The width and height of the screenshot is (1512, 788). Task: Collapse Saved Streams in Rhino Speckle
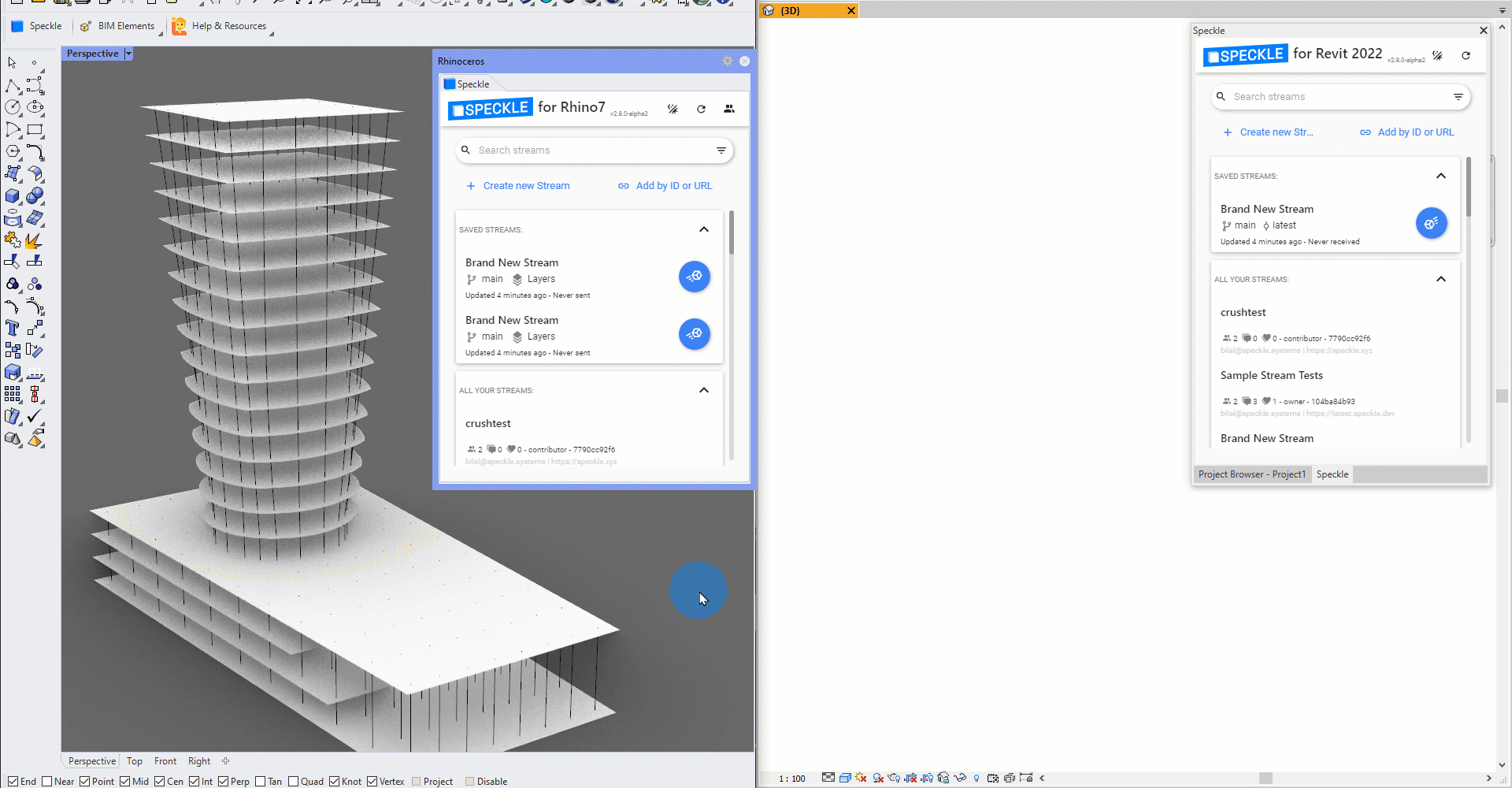pyautogui.click(x=704, y=229)
